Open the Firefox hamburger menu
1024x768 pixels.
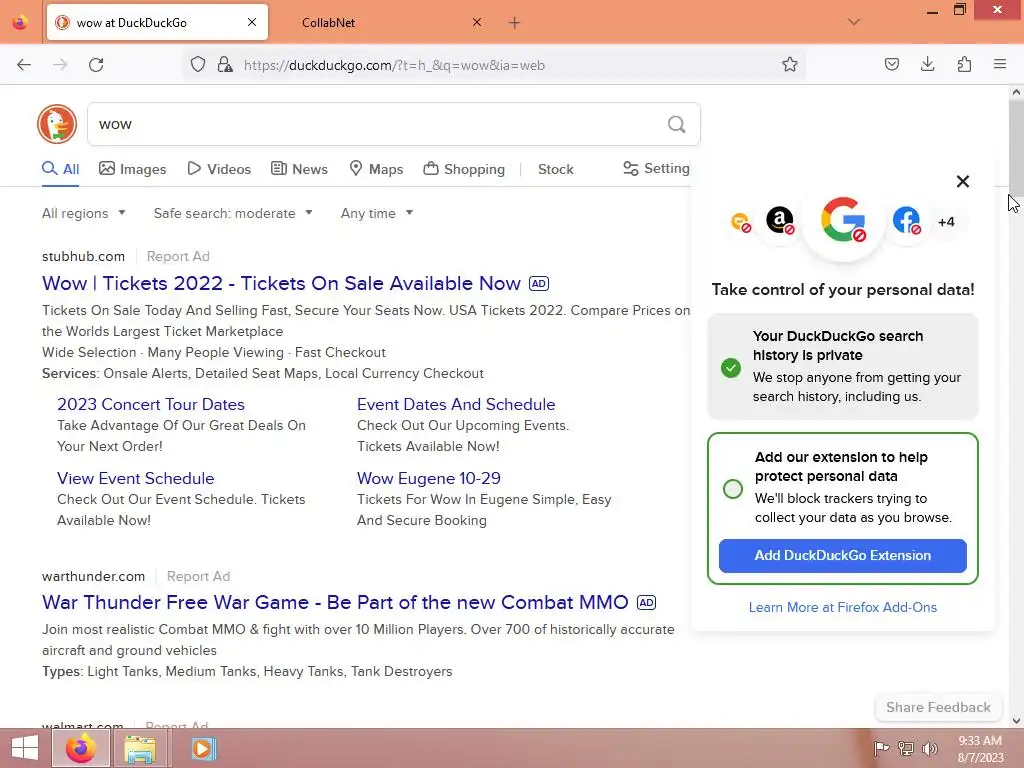[x=1000, y=65]
